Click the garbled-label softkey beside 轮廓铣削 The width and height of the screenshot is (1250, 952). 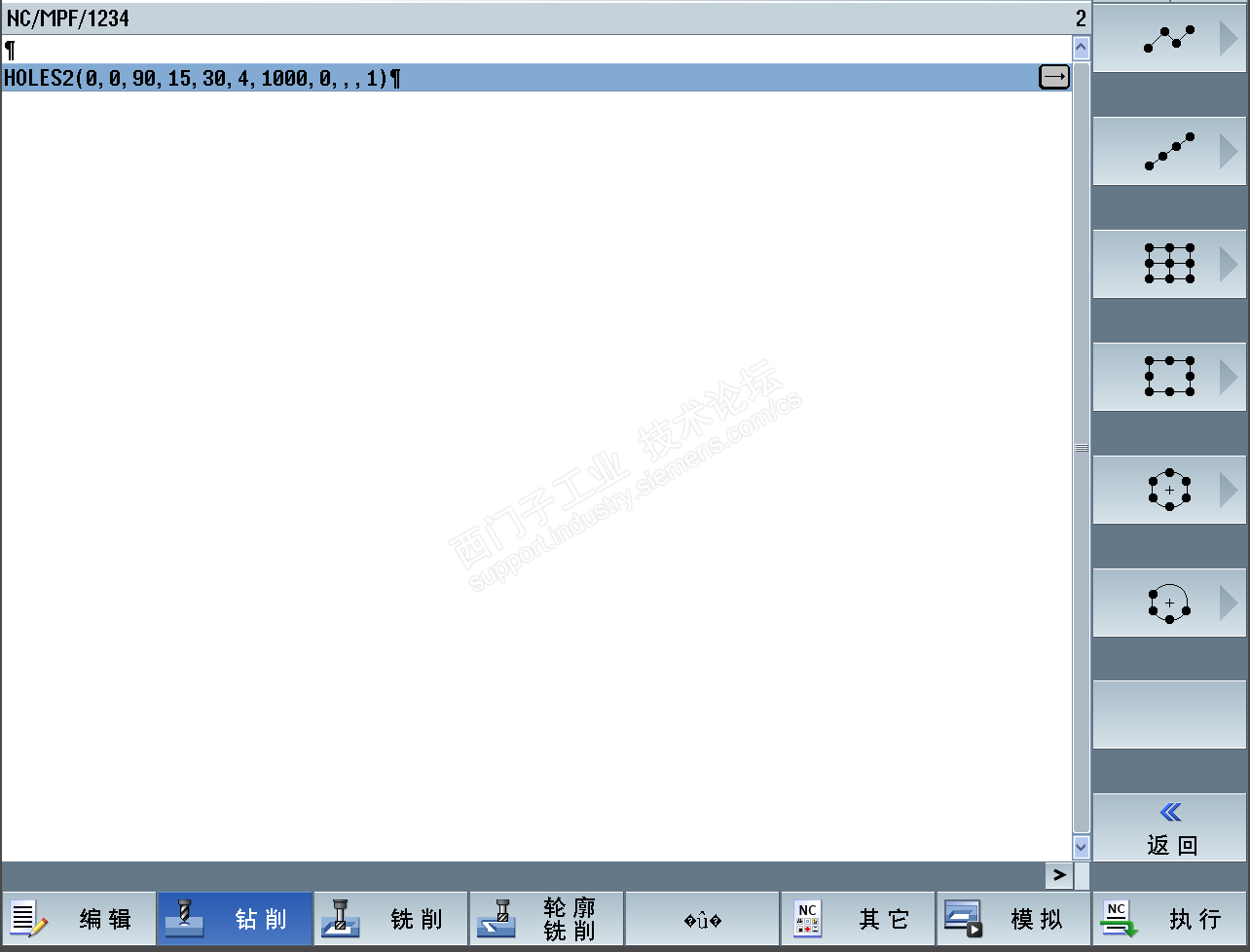(x=702, y=919)
